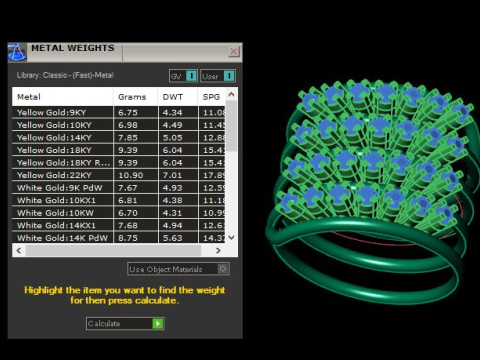
Task: Click the Metal Weights scale icon
Action: click(17, 52)
